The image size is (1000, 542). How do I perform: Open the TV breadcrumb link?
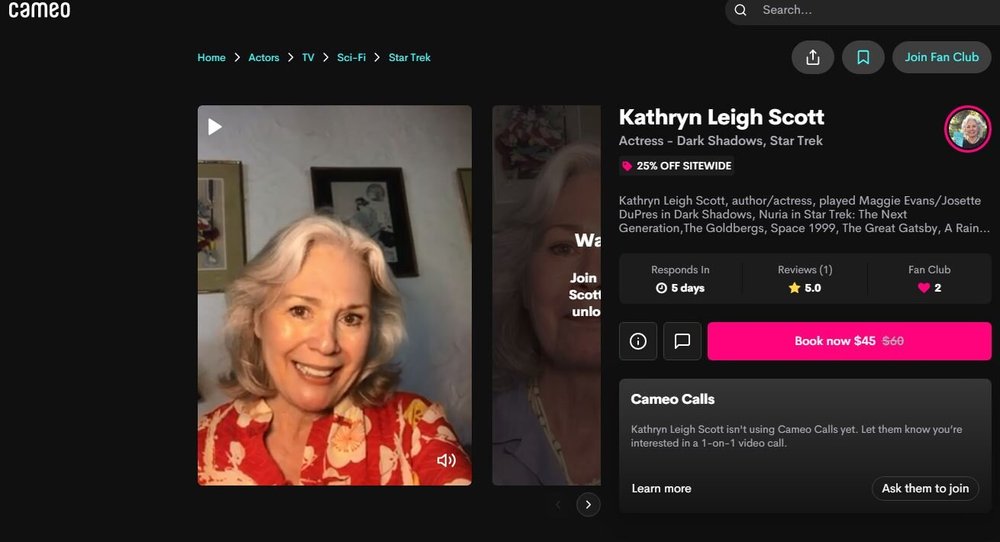click(x=308, y=57)
